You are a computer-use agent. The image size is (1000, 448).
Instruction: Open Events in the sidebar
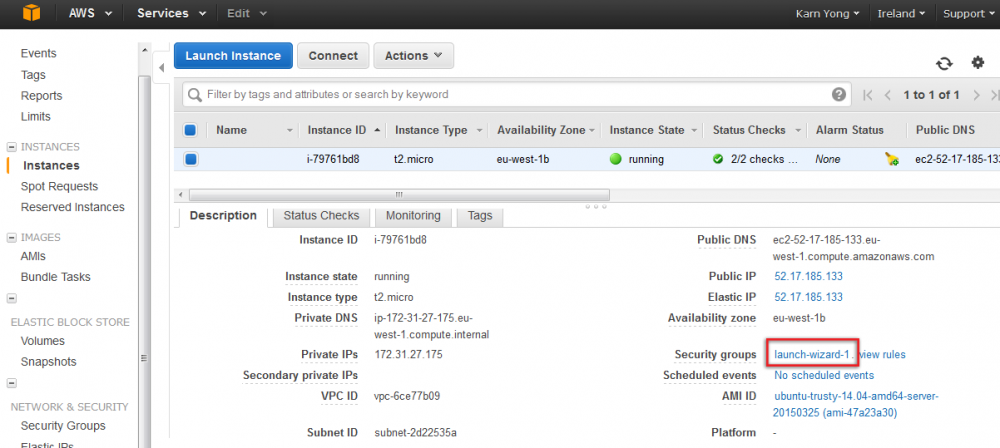[x=38, y=54]
